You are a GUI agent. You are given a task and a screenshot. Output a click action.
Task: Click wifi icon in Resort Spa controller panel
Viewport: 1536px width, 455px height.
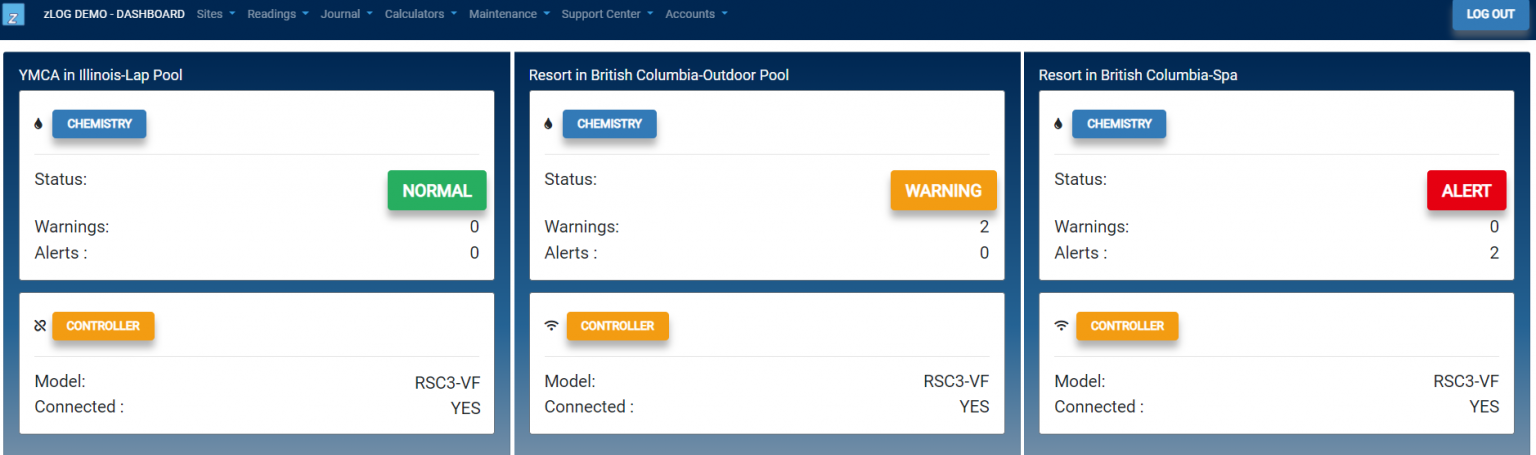coord(1061,326)
